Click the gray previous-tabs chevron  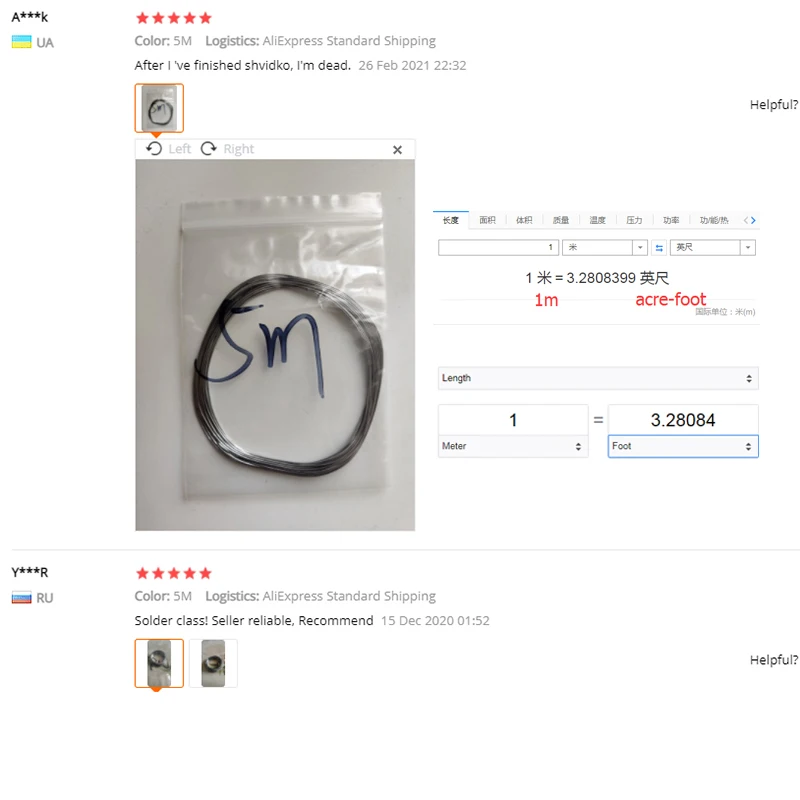click(x=746, y=220)
